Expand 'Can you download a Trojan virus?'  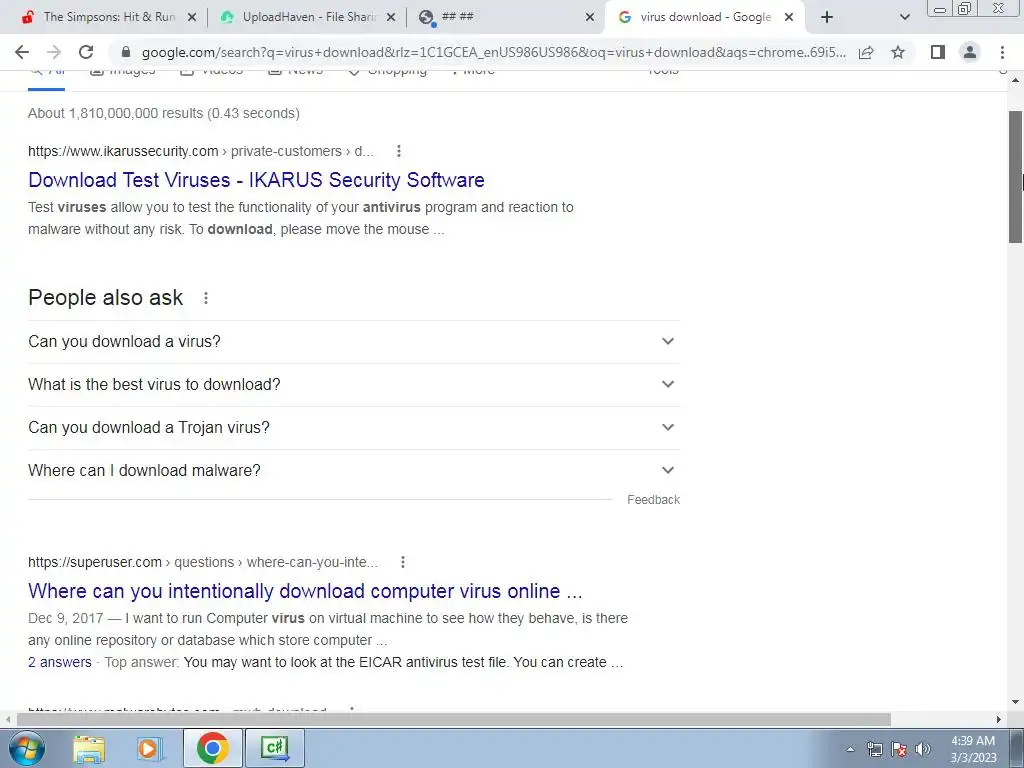pyautogui.click(x=354, y=428)
